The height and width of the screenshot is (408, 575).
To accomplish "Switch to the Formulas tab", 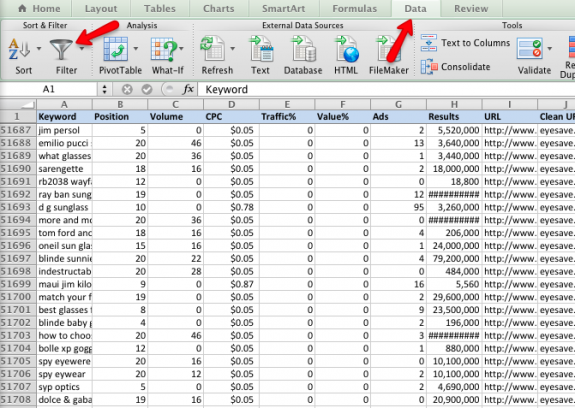I will (x=355, y=8).
